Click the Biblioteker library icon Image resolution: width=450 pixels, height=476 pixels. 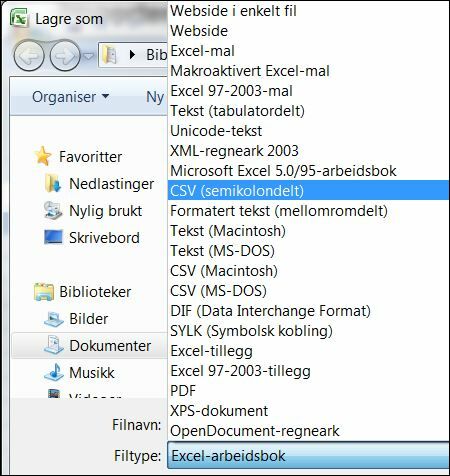pyautogui.click(x=44, y=292)
